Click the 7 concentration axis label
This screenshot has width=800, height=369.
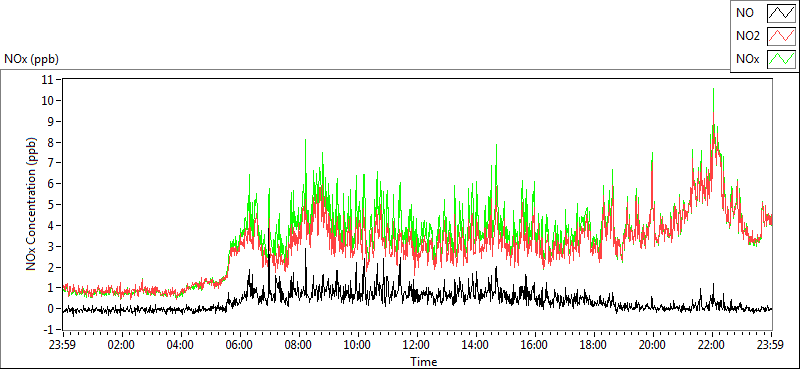(52, 163)
